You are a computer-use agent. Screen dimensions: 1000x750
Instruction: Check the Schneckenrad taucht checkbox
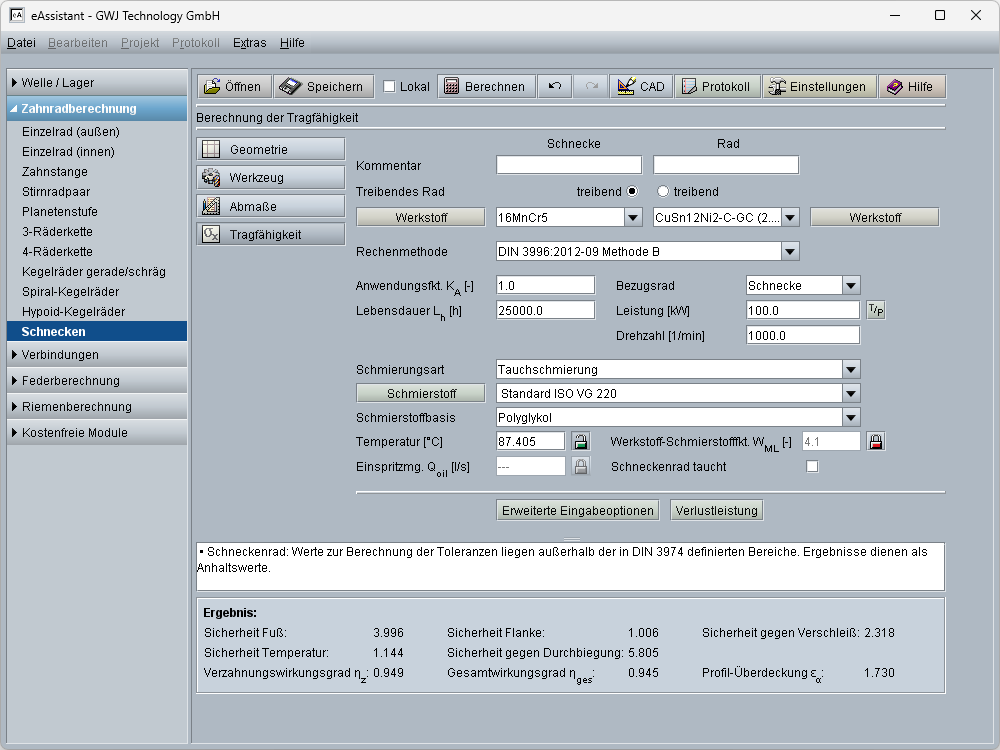click(812, 467)
